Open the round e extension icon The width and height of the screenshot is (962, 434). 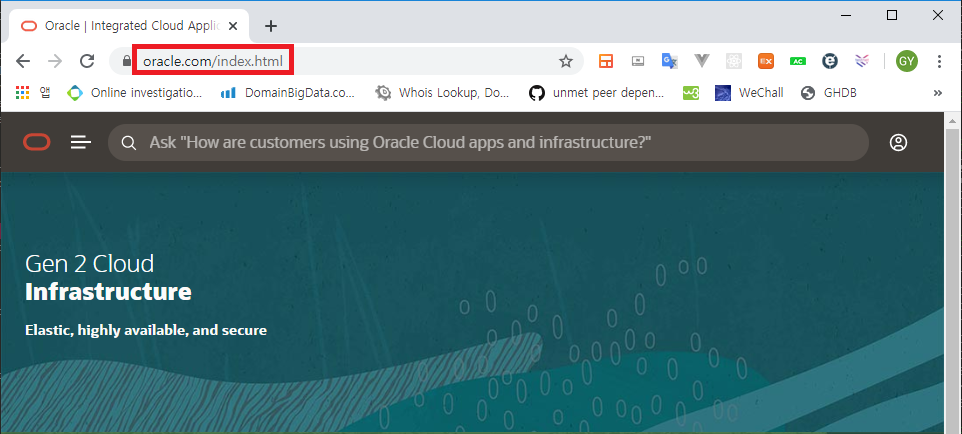[829, 61]
